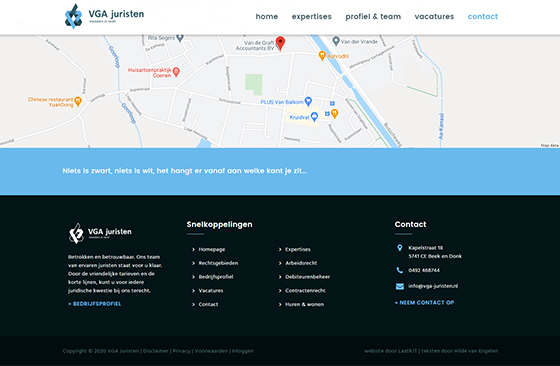Click the Kapelstraat 18 address text

click(x=425, y=248)
